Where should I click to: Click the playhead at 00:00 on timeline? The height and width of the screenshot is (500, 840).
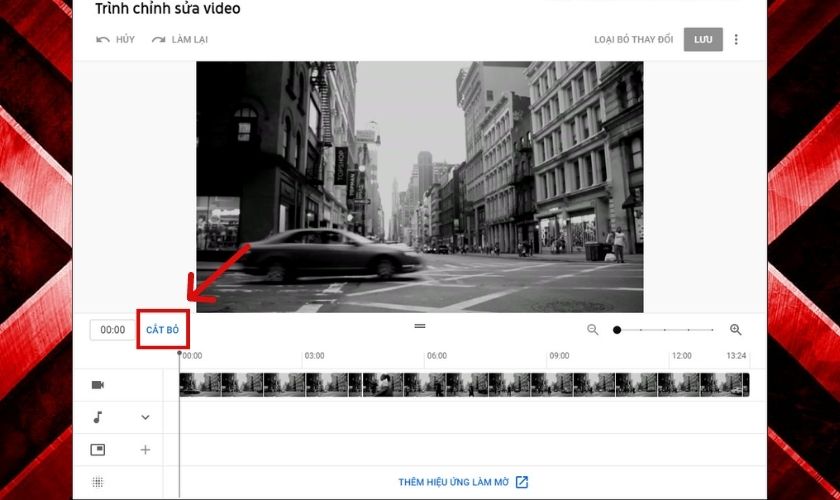pyautogui.click(x=179, y=354)
